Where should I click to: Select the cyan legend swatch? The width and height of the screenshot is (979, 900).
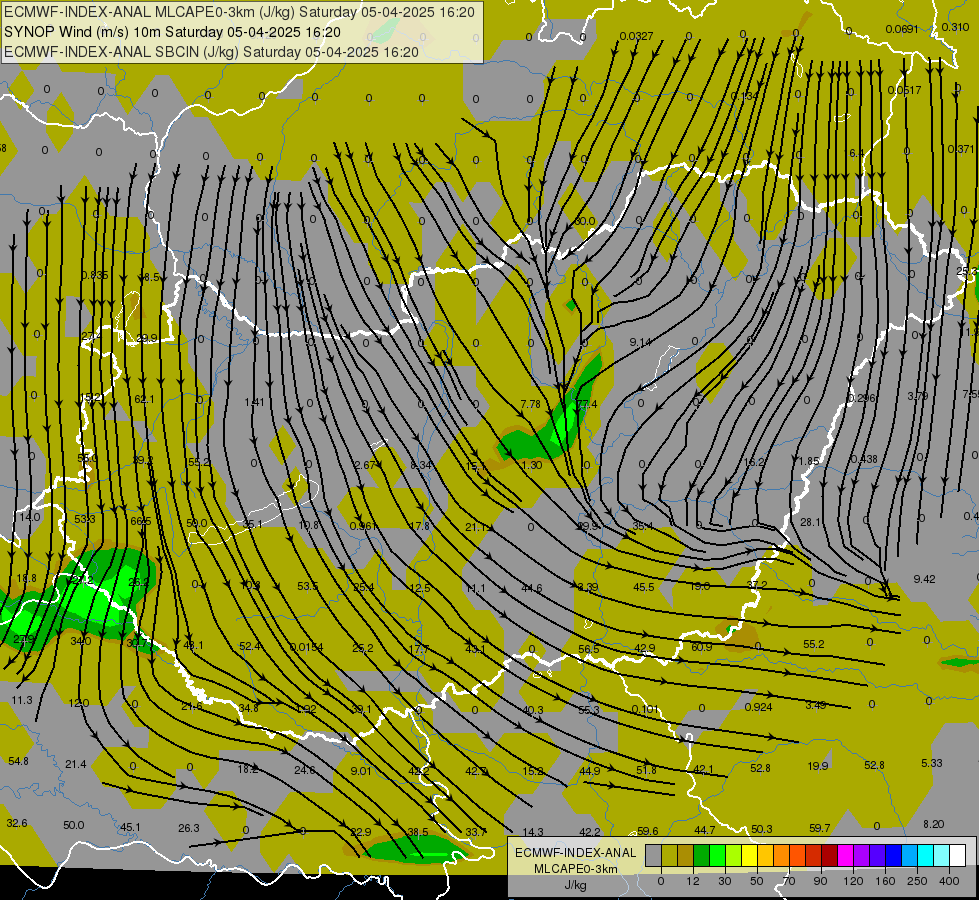(927, 855)
